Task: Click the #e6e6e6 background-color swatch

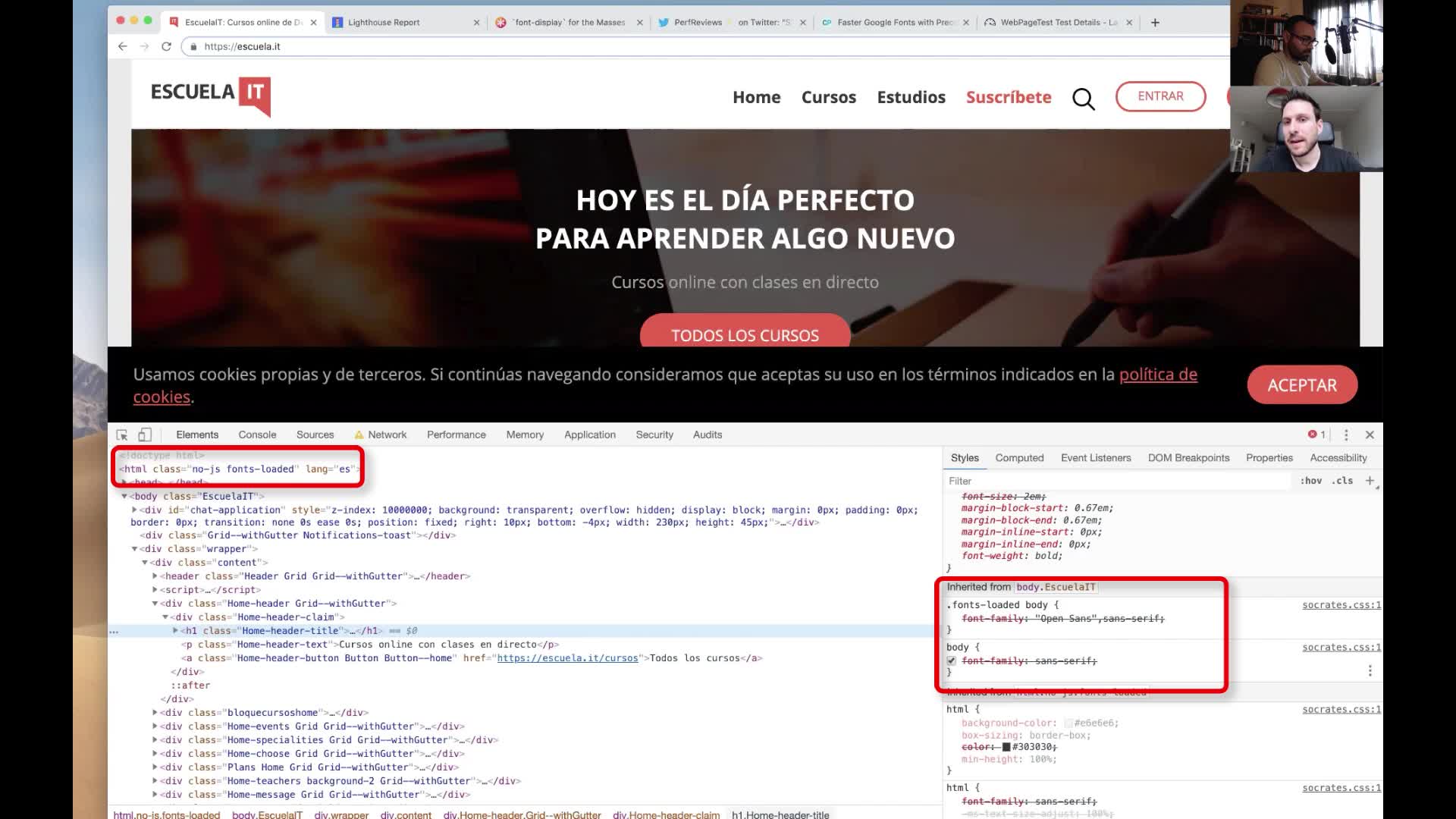Action: (1068, 723)
